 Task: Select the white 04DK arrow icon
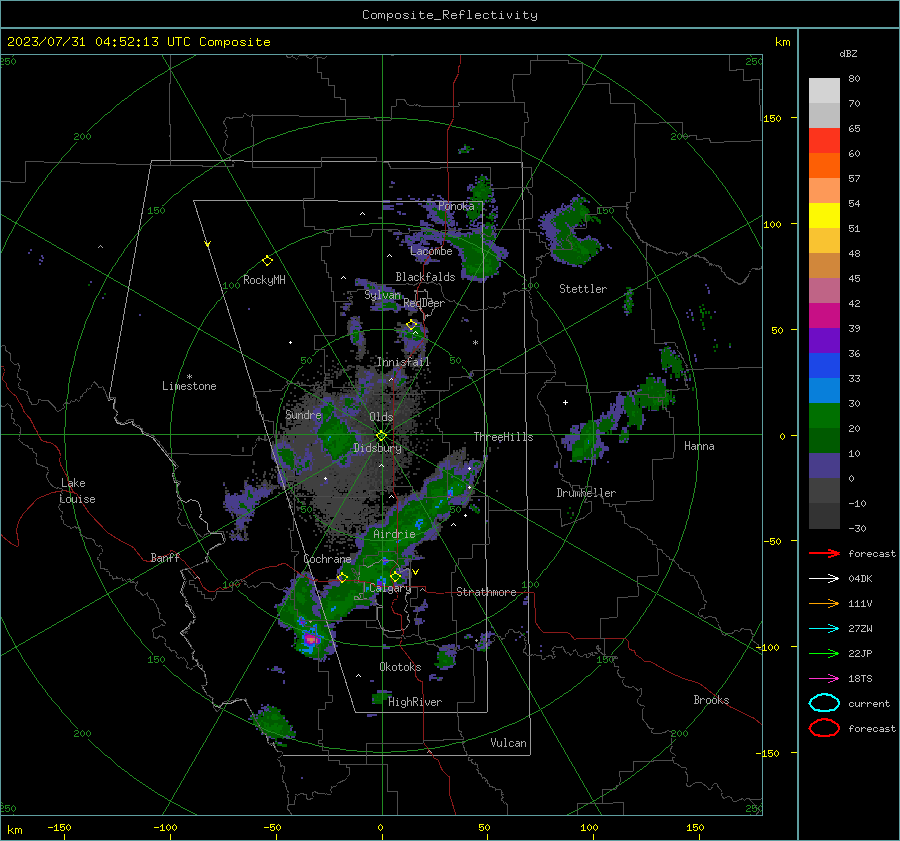[x=824, y=578]
